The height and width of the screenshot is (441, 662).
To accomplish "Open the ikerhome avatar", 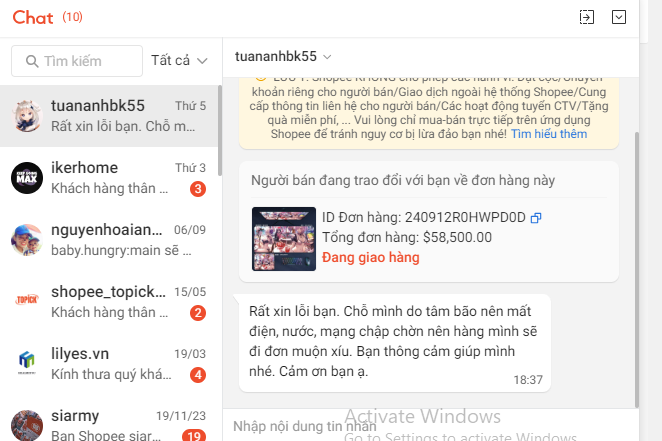I will point(27,178).
